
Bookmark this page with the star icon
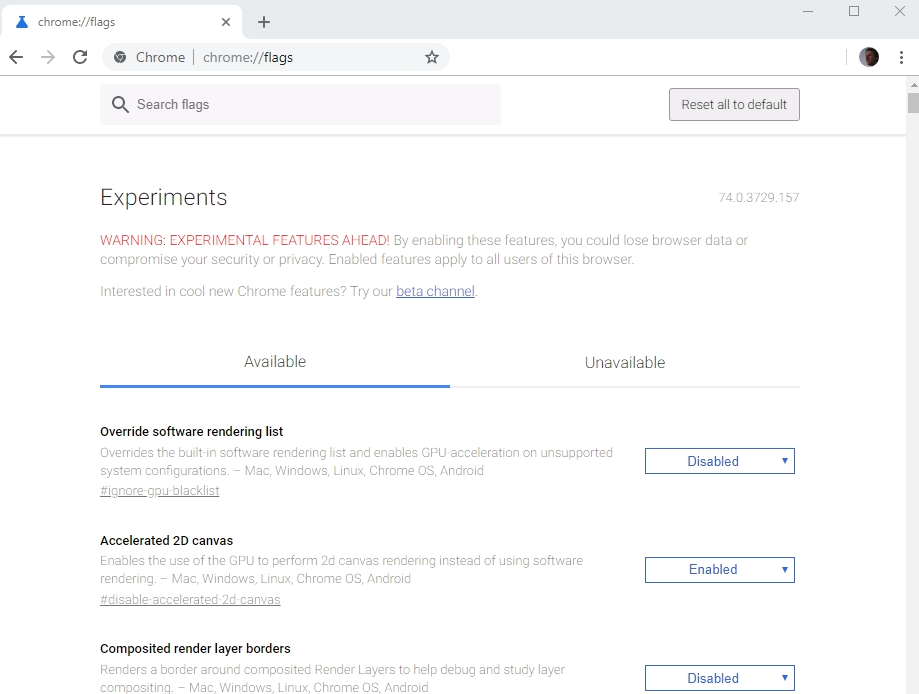(432, 57)
